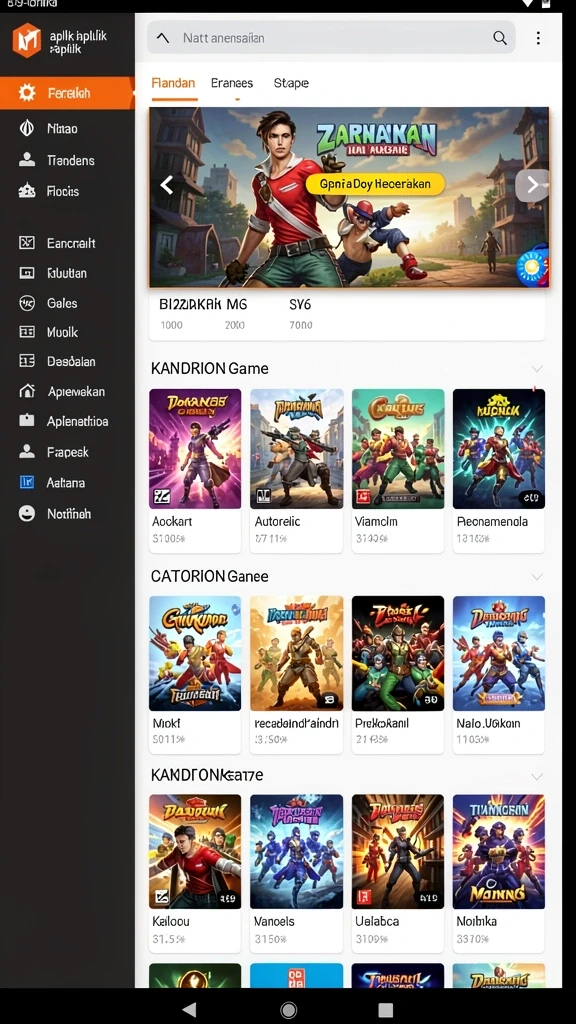Tap the Android back navigation button

pyautogui.click(x=189, y=1010)
